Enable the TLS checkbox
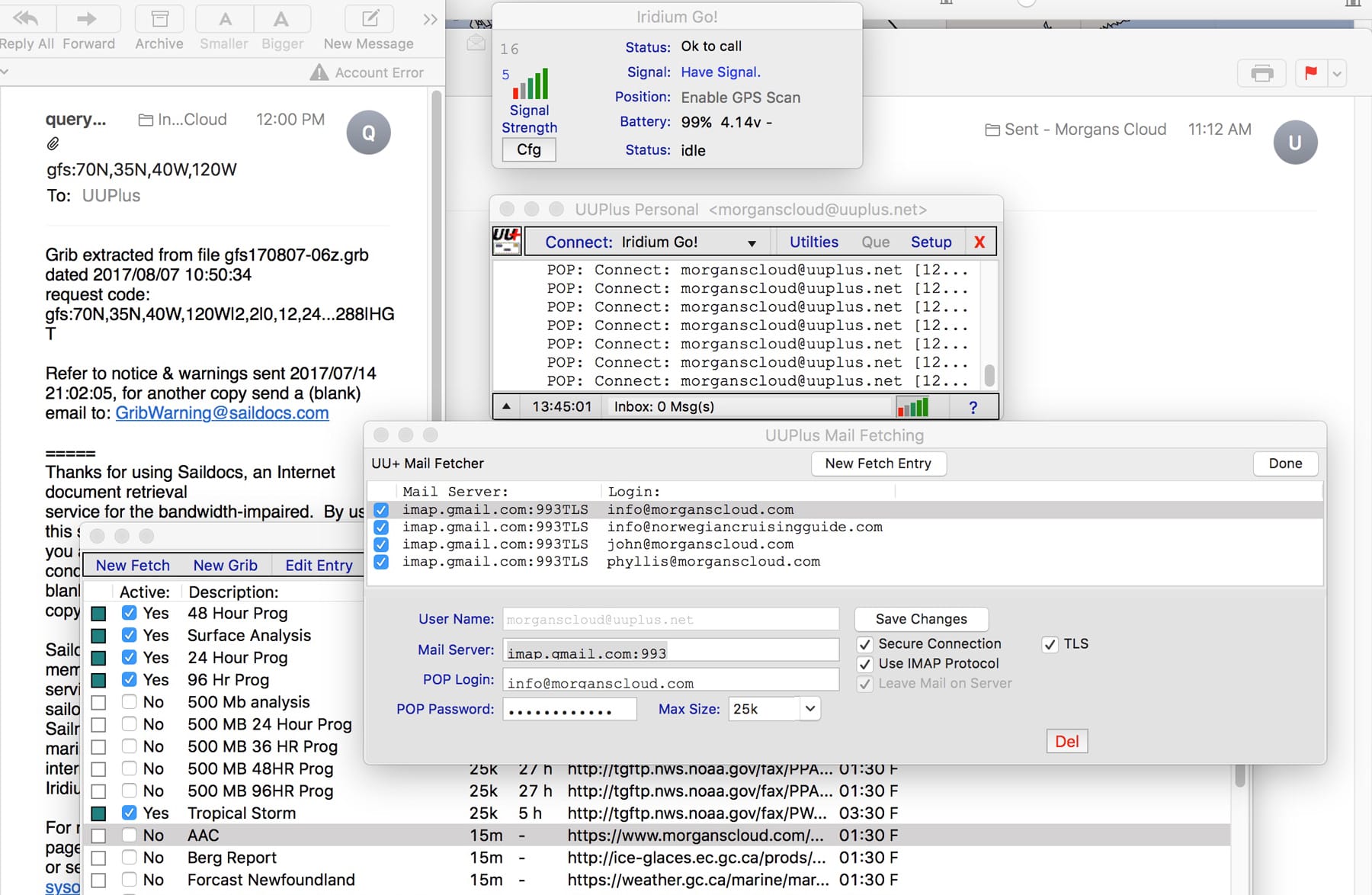 coord(1051,644)
